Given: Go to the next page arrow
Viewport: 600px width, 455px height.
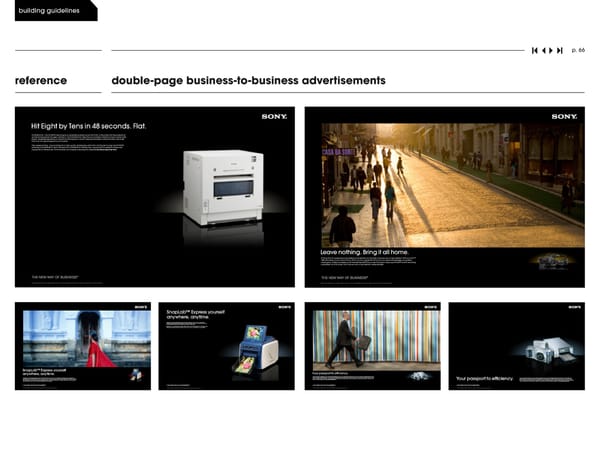Looking at the screenshot, I should [551, 50].
